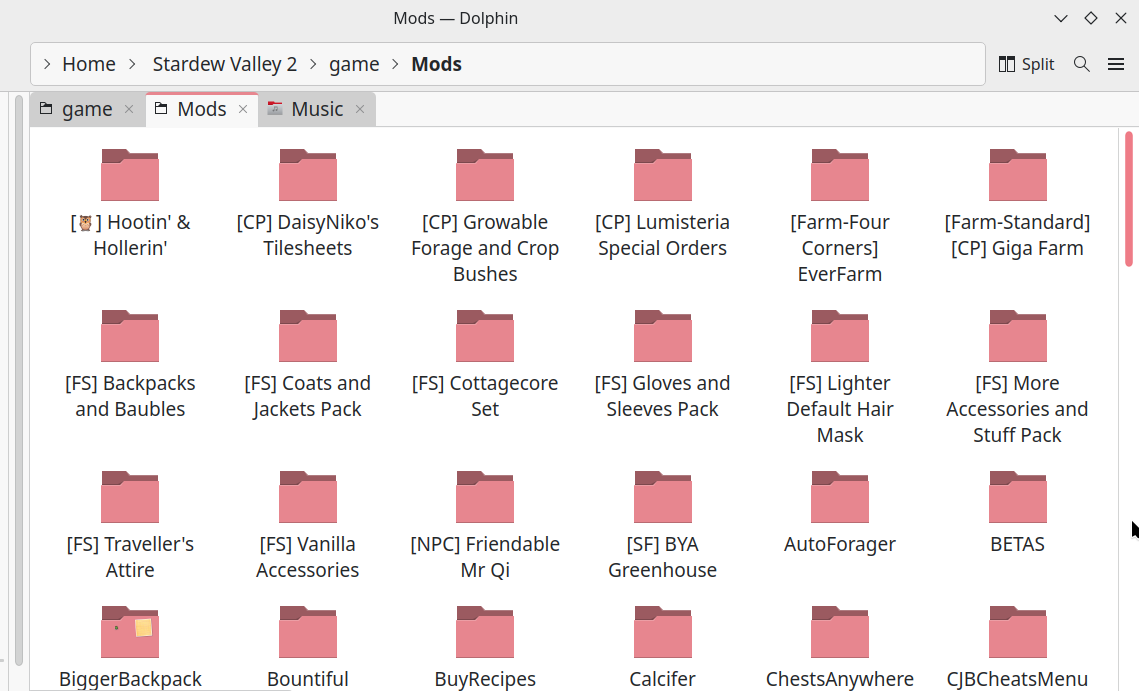Select the [FS] Gloves and Sleeves Pack folder icon
This screenshot has height=691, width=1139.
click(x=662, y=336)
